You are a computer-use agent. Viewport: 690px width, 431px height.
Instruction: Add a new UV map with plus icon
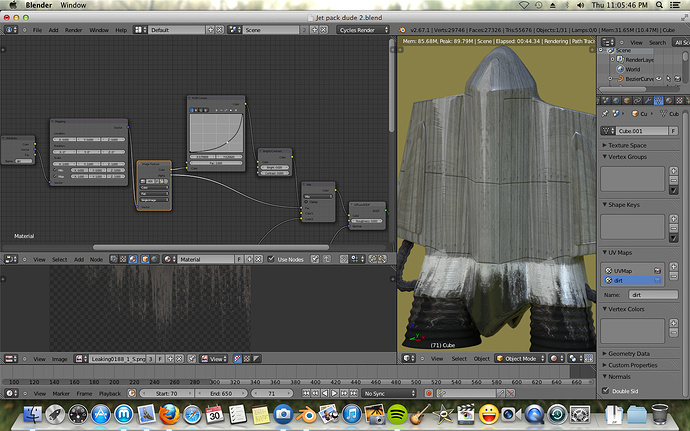[673, 267]
